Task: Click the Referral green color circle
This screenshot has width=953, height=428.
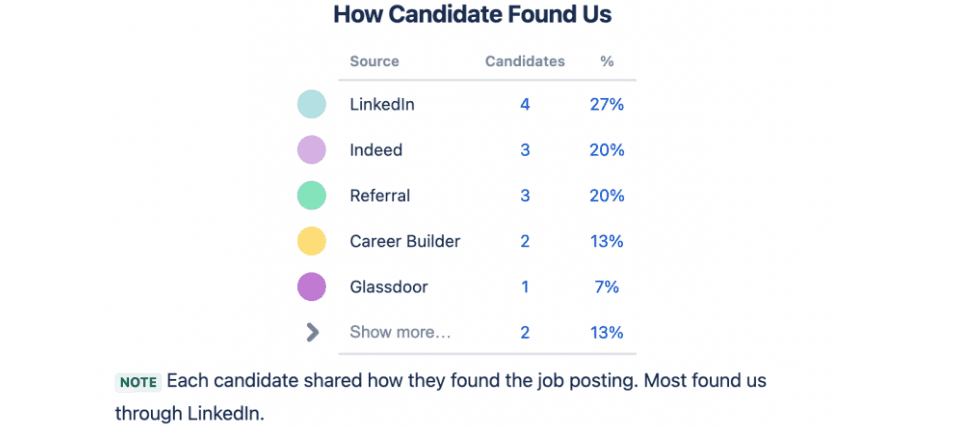Action: [311, 195]
